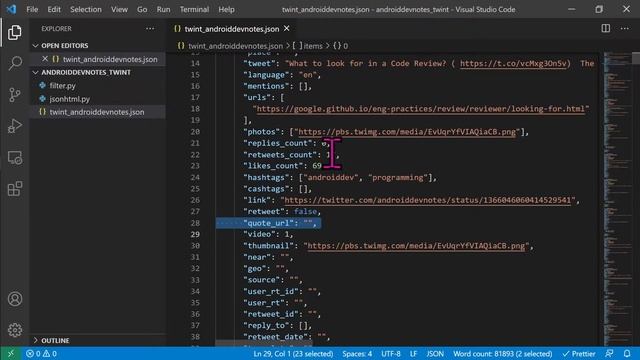Screen dimensions: 640x360
Task: Click the Prettier status entry
Action: tap(579, 353)
